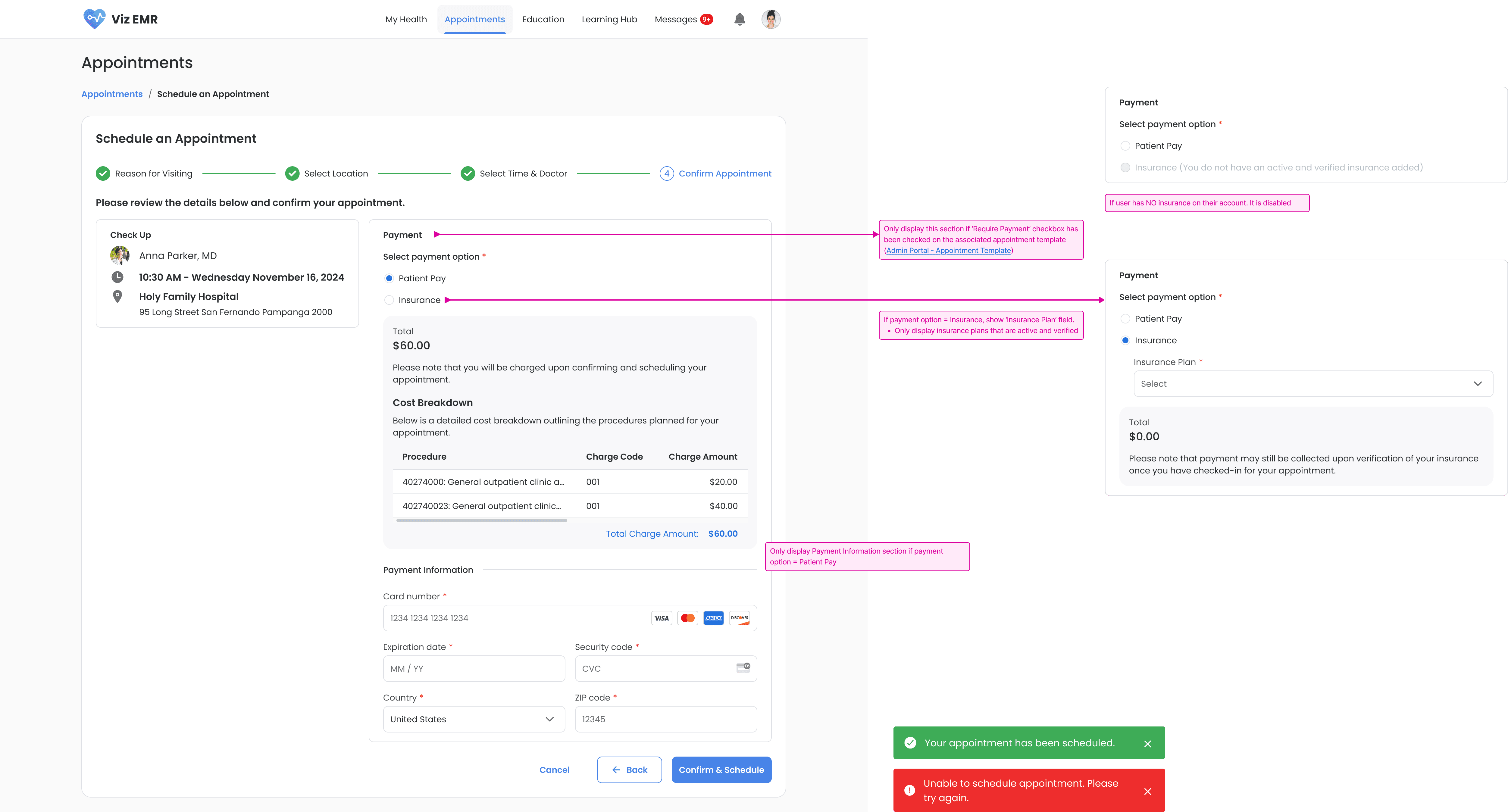This screenshot has height=812, width=1508.
Task: Click the CVC card hint icon
Action: (743, 667)
